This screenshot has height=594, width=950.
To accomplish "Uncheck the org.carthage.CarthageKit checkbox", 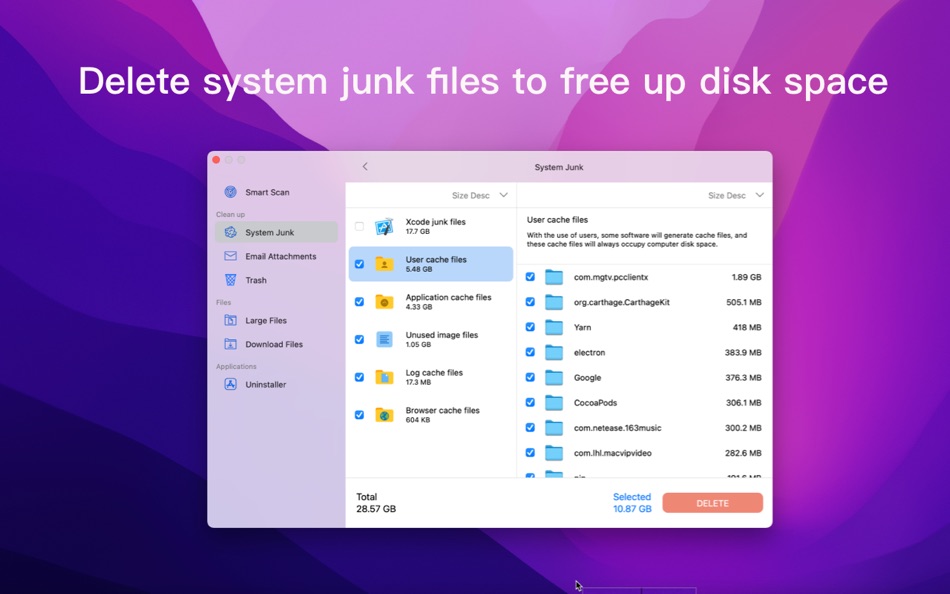I will [530, 302].
